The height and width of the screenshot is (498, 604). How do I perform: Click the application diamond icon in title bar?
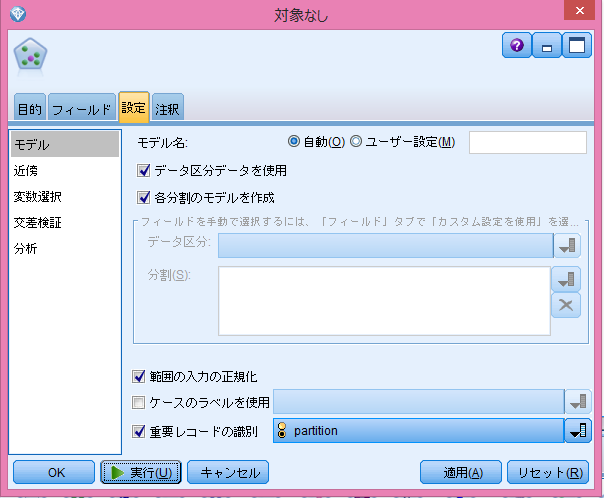click(x=18, y=14)
